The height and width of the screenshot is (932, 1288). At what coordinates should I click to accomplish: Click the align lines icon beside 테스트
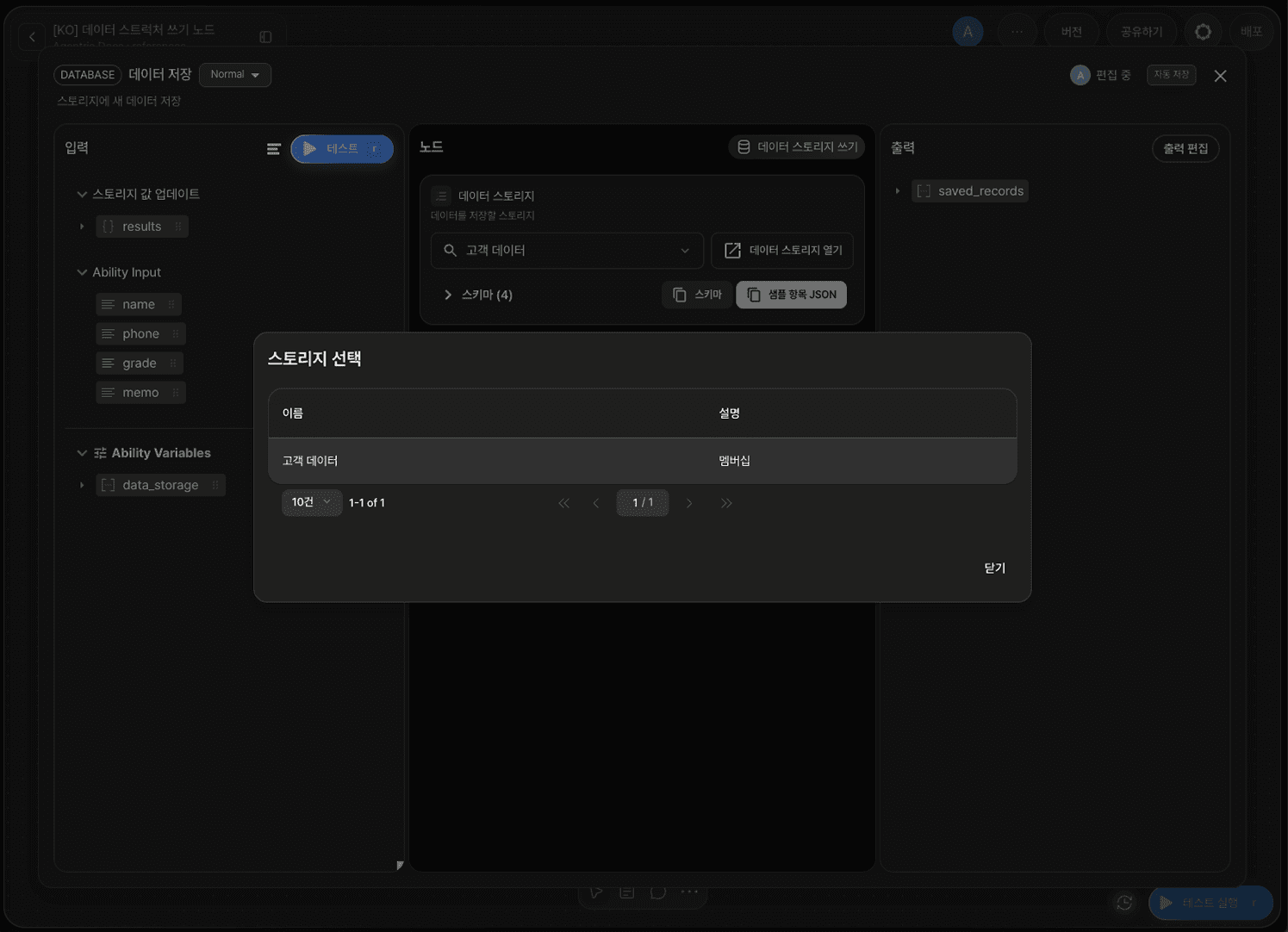tap(273, 149)
